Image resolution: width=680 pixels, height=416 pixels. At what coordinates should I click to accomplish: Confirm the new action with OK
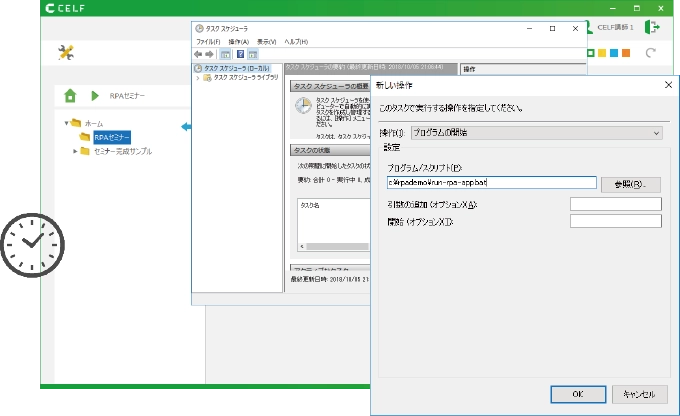pos(578,394)
